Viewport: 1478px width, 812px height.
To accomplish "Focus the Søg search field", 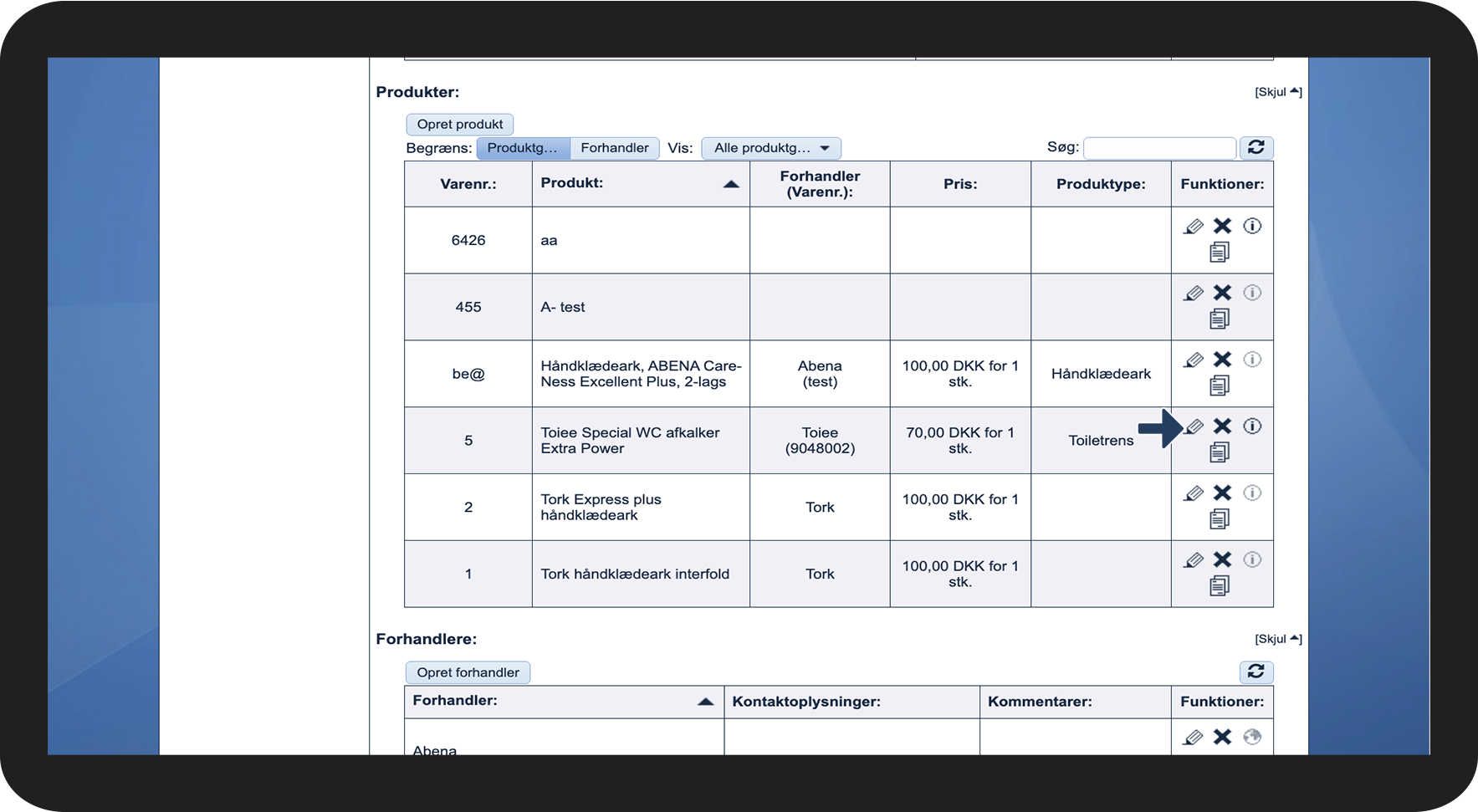I will click(1159, 148).
